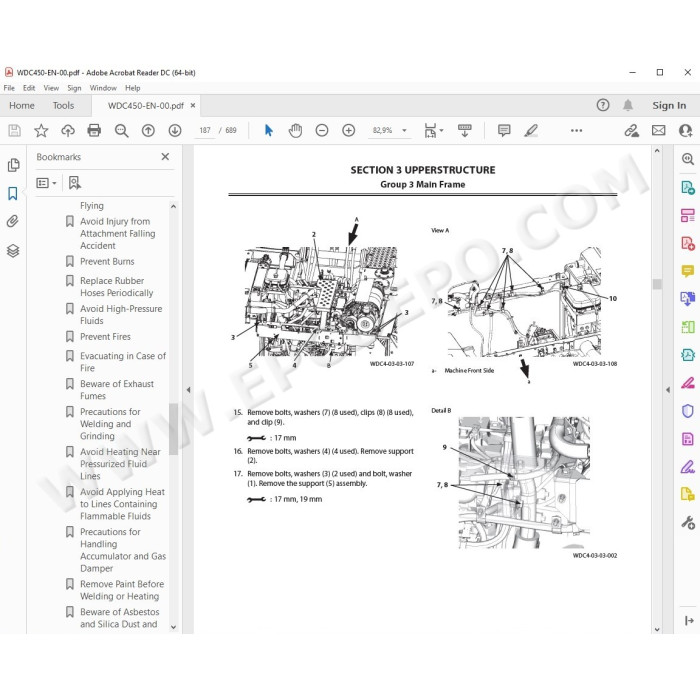Open the Help question icon
Screen dimensions: 700x700
click(x=603, y=105)
